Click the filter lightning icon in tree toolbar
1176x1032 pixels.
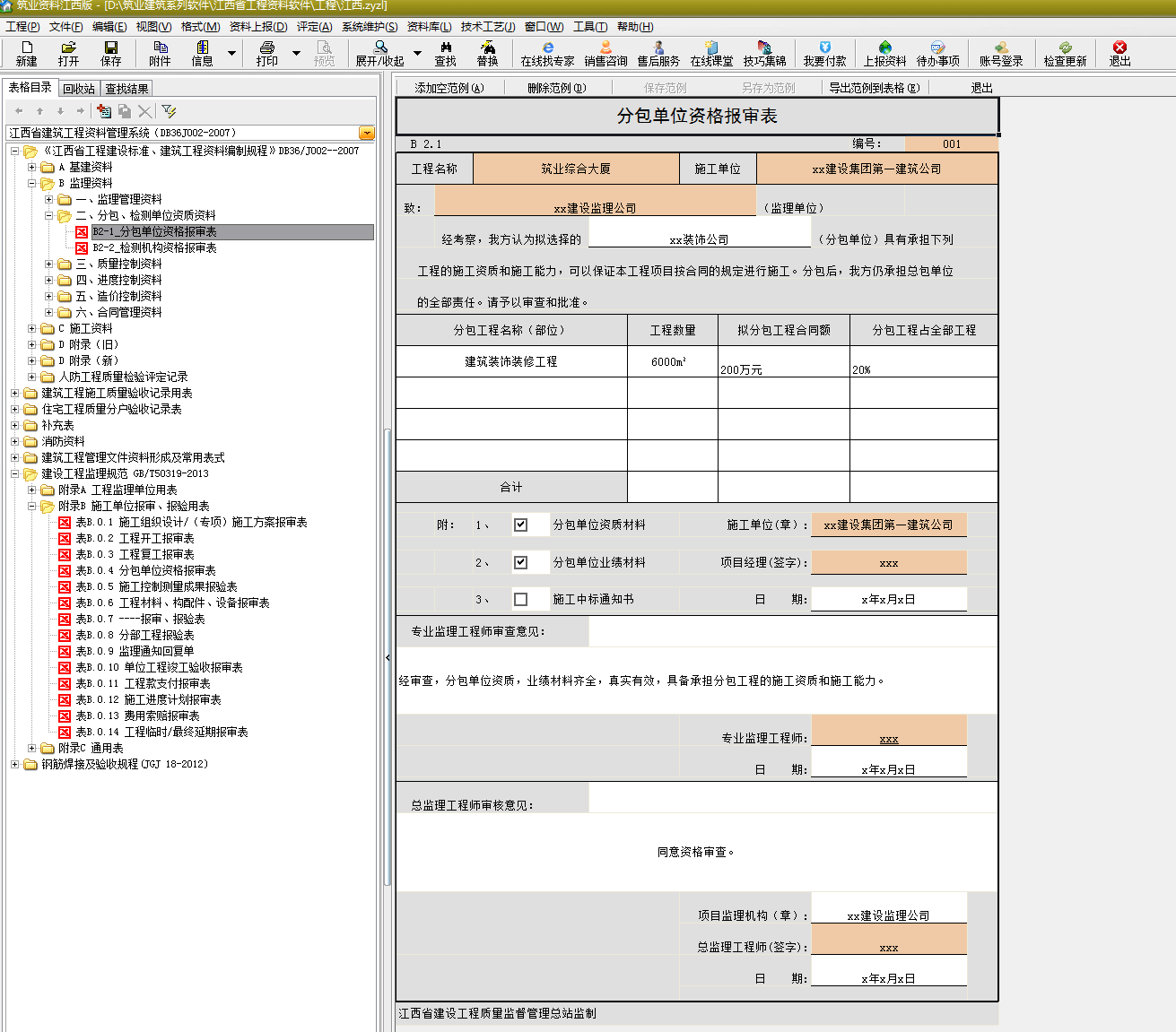(169, 110)
